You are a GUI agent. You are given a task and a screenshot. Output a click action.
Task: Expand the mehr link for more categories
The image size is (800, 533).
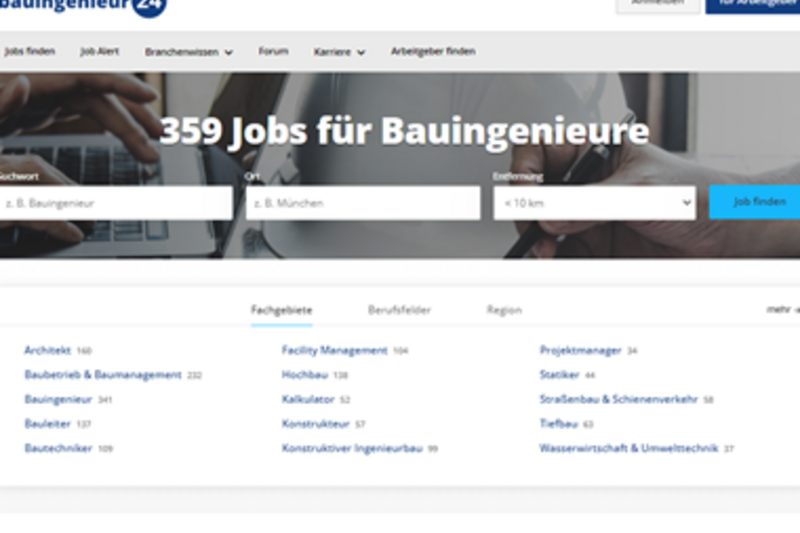tap(781, 310)
